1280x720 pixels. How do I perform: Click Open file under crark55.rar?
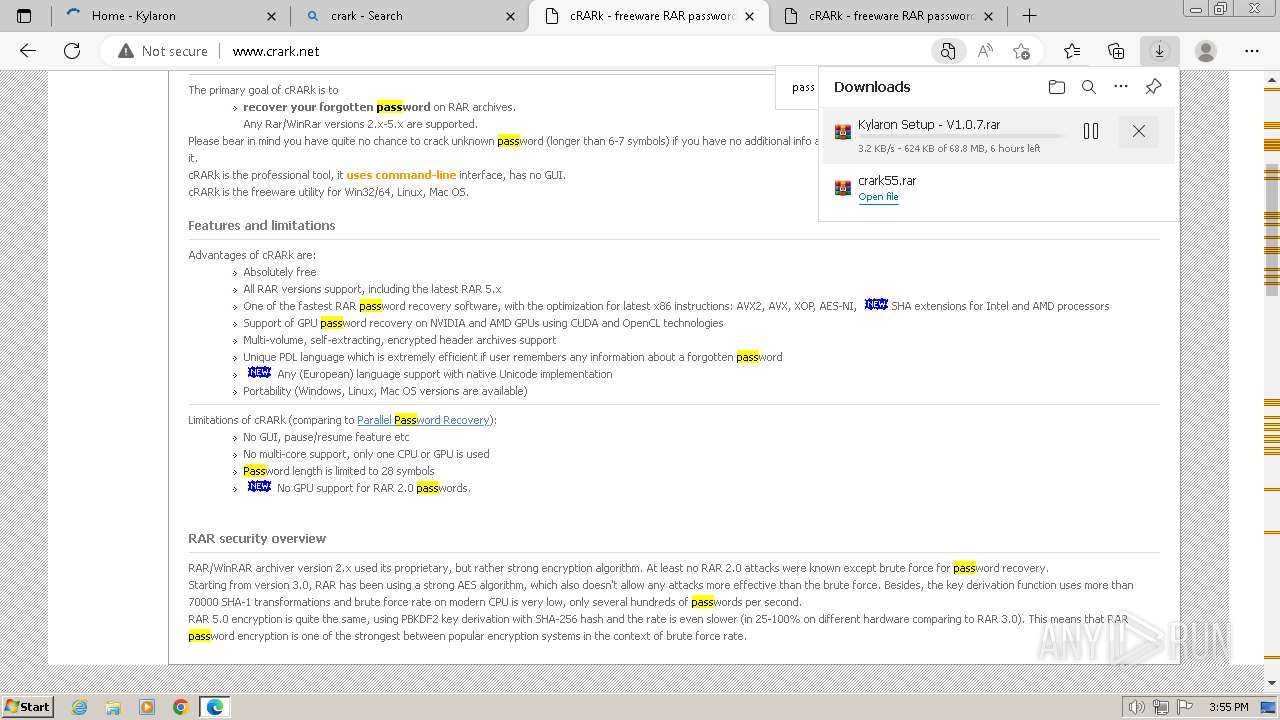[x=878, y=197]
